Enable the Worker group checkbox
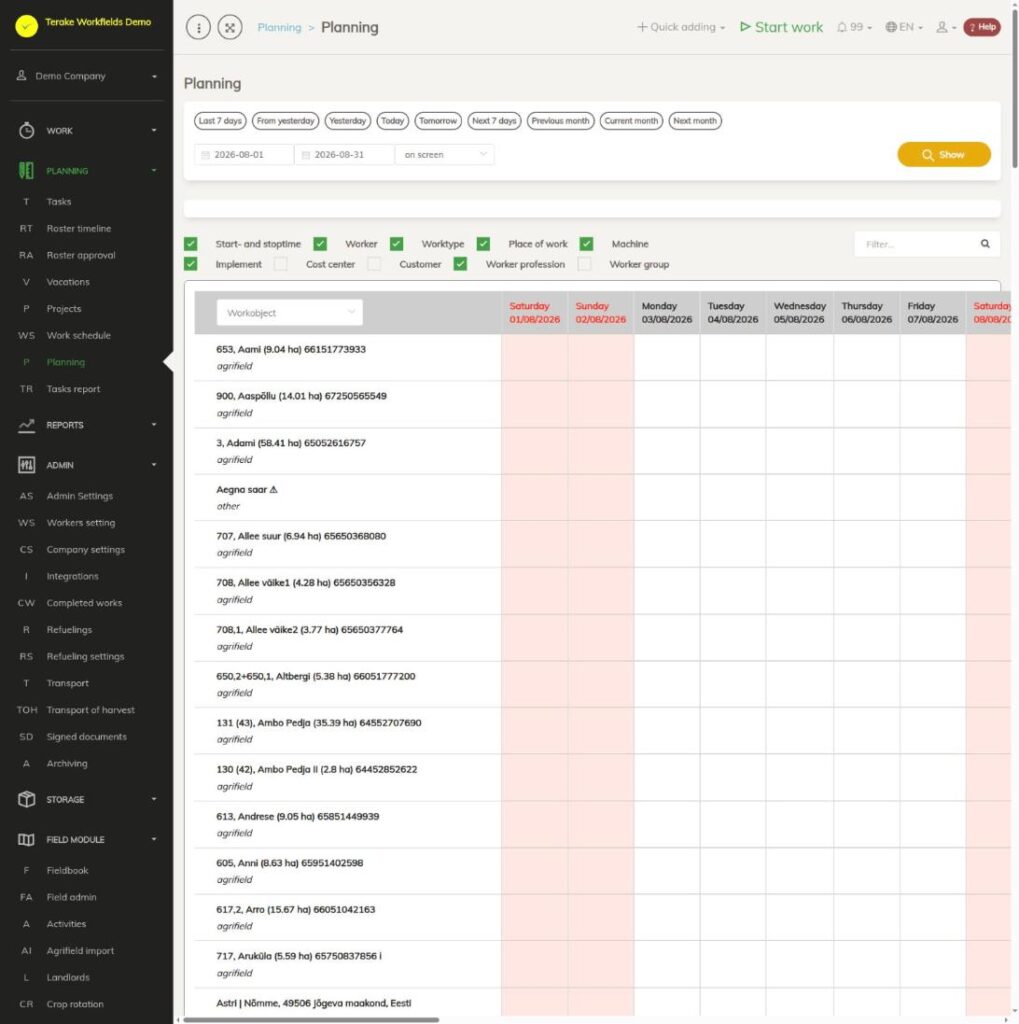 (585, 264)
